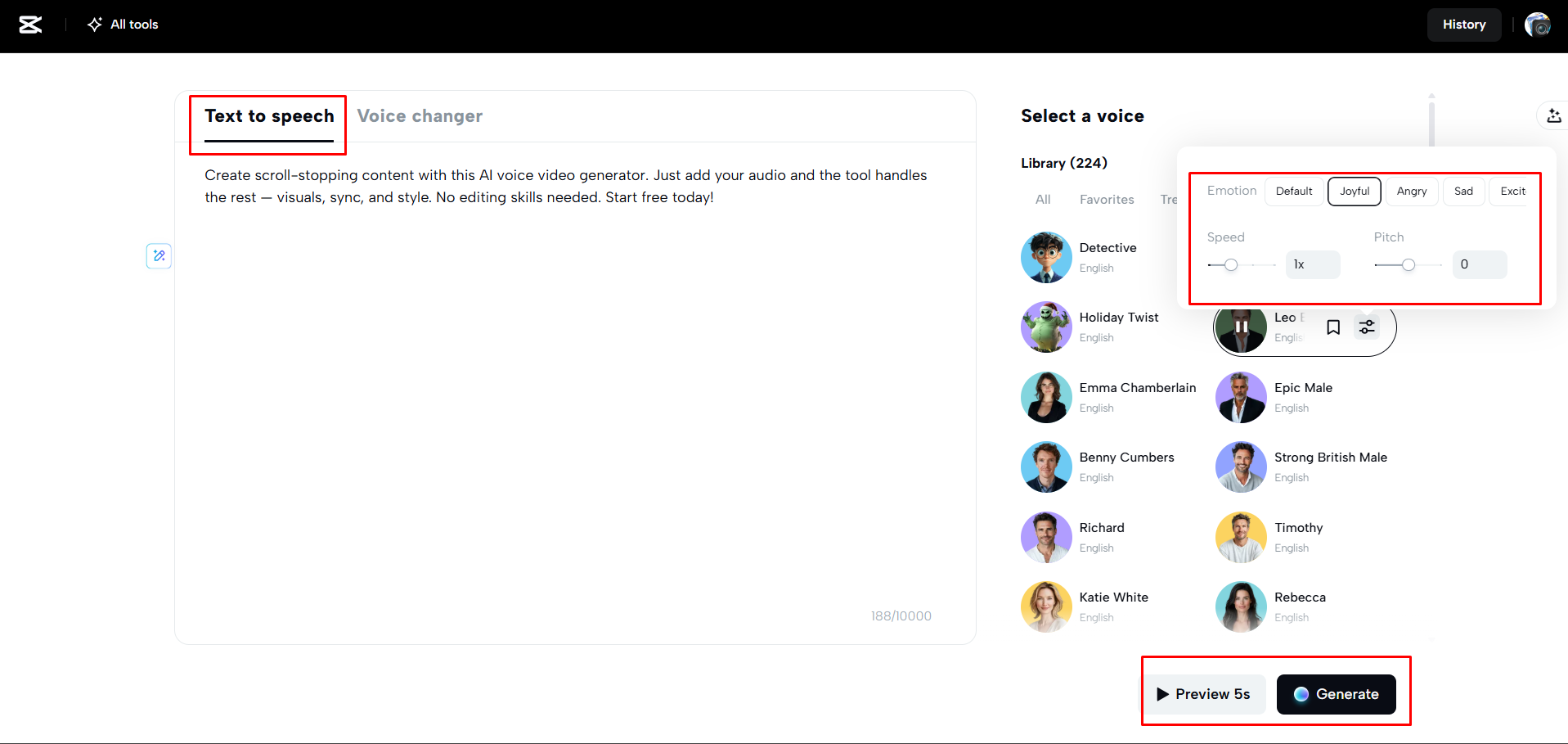Open Leo's voice adjustment sliders icon
Image resolution: width=1568 pixels, height=744 pixels.
pyautogui.click(x=1367, y=327)
